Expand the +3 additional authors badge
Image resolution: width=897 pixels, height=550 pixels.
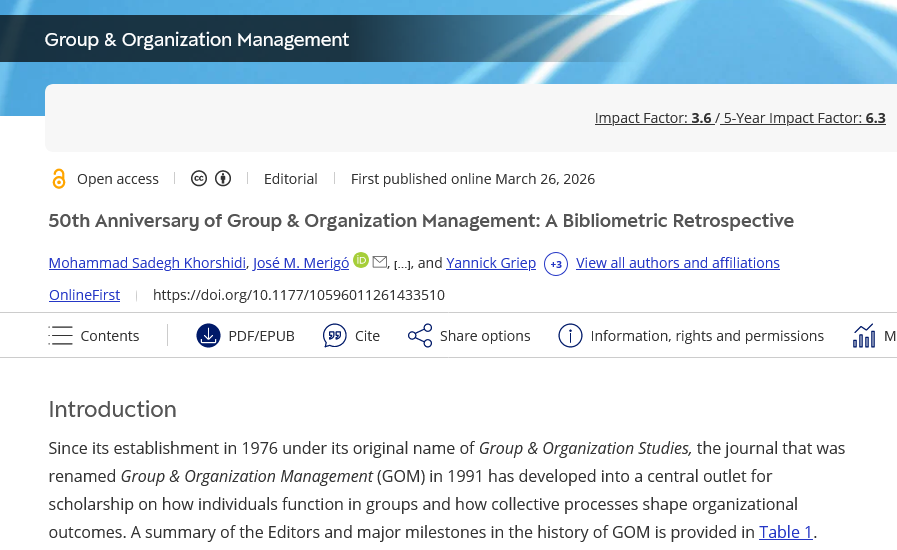coord(556,264)
